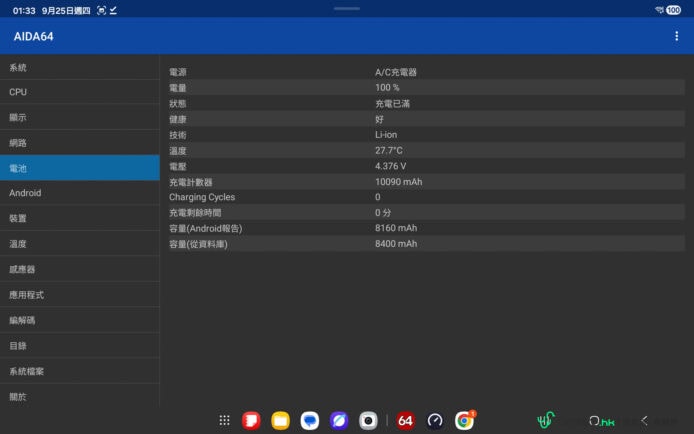Tap the checkmark notification icon in status bar
Viewport: 694px width, 434px height.
pos(113,10)
